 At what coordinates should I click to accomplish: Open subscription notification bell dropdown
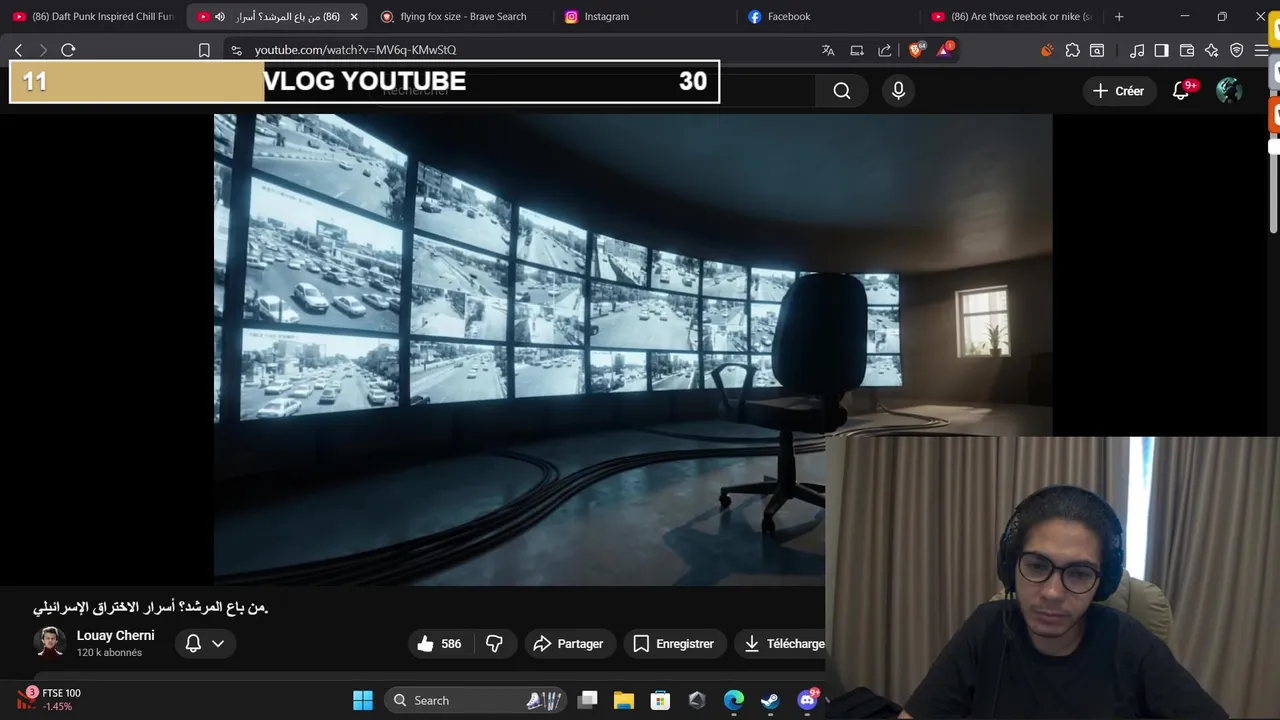[x=205, y=644]
